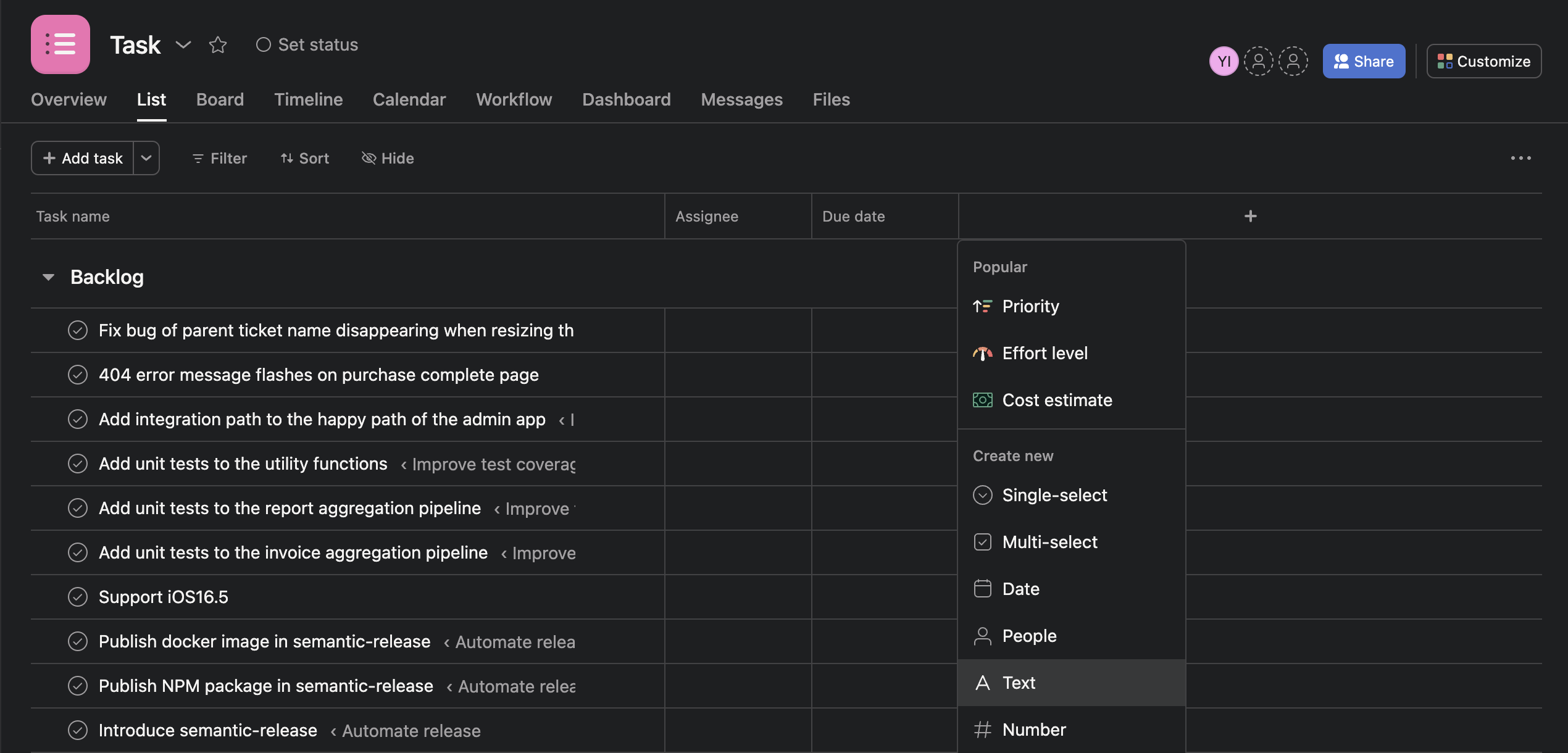Click the pink project list icon
This screenshot has height=753, width=1568.
[x=60, y=44]
